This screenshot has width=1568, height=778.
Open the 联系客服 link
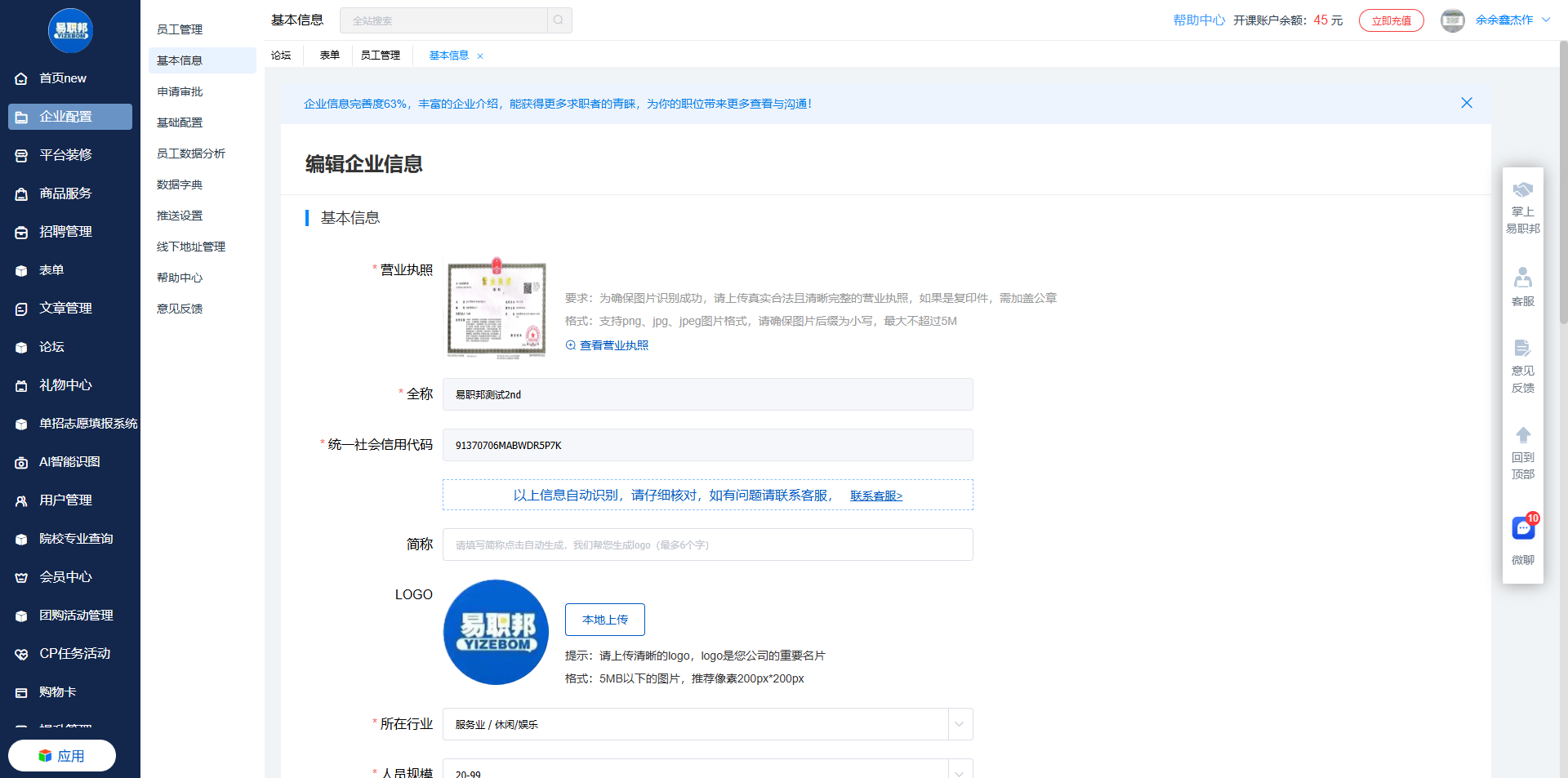pos(875,496)
